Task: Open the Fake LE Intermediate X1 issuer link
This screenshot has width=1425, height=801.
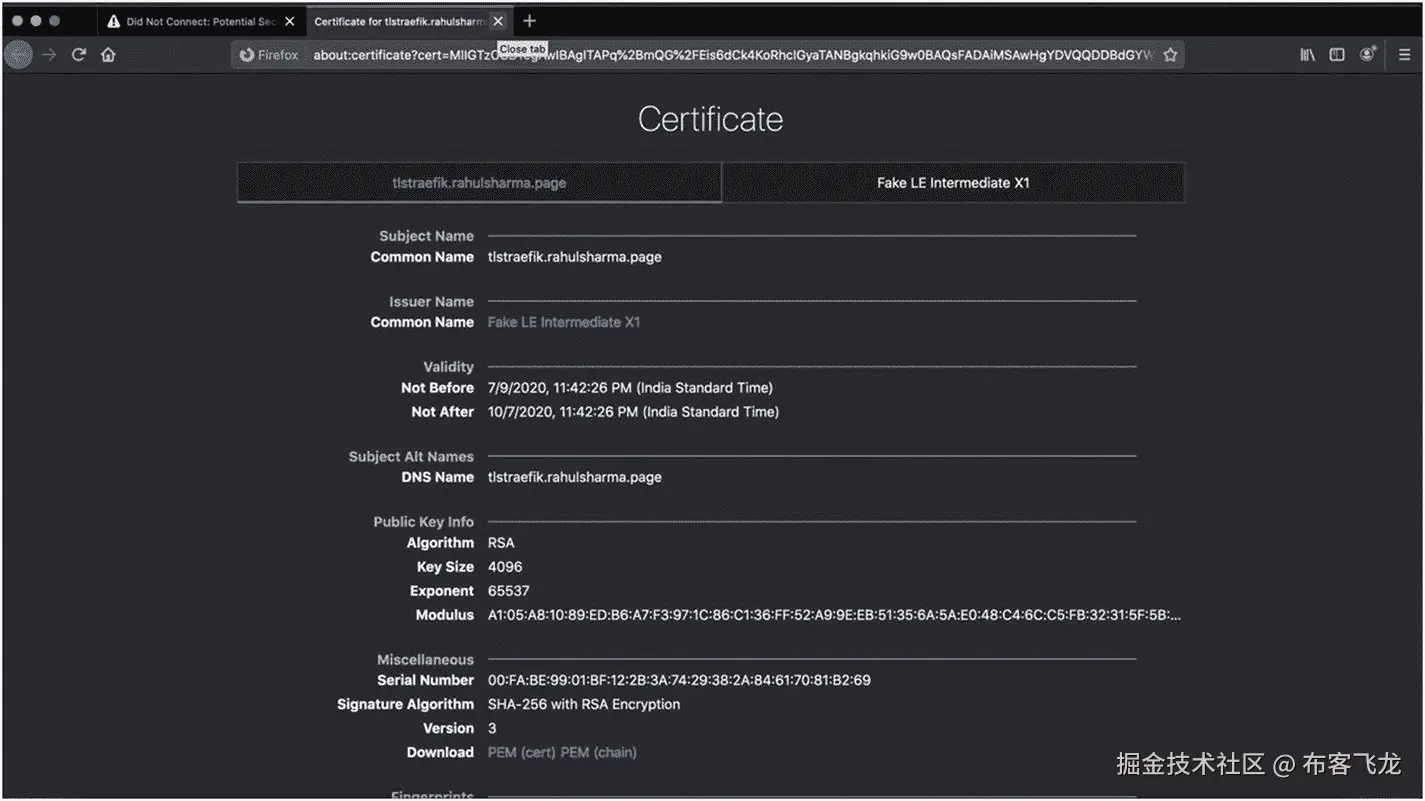Action: pos(564,322)
